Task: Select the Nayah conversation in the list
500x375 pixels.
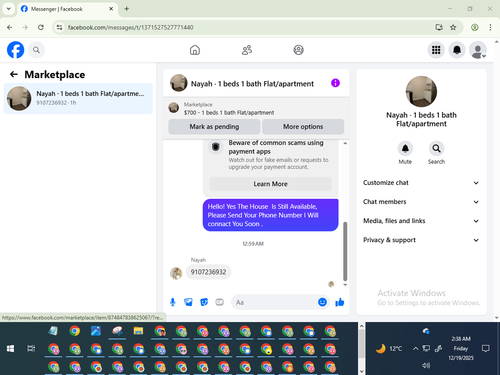Action: coord(78,98)
